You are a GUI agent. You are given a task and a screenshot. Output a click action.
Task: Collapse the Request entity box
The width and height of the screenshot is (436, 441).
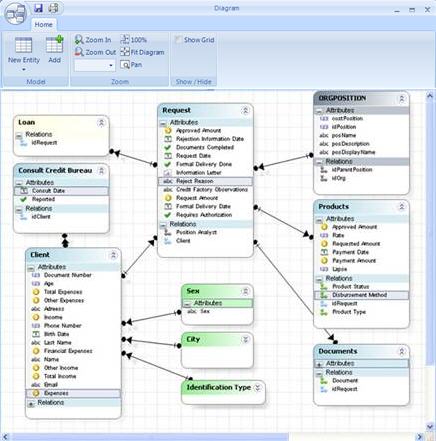pyautogui.click(x=245, y=110)
